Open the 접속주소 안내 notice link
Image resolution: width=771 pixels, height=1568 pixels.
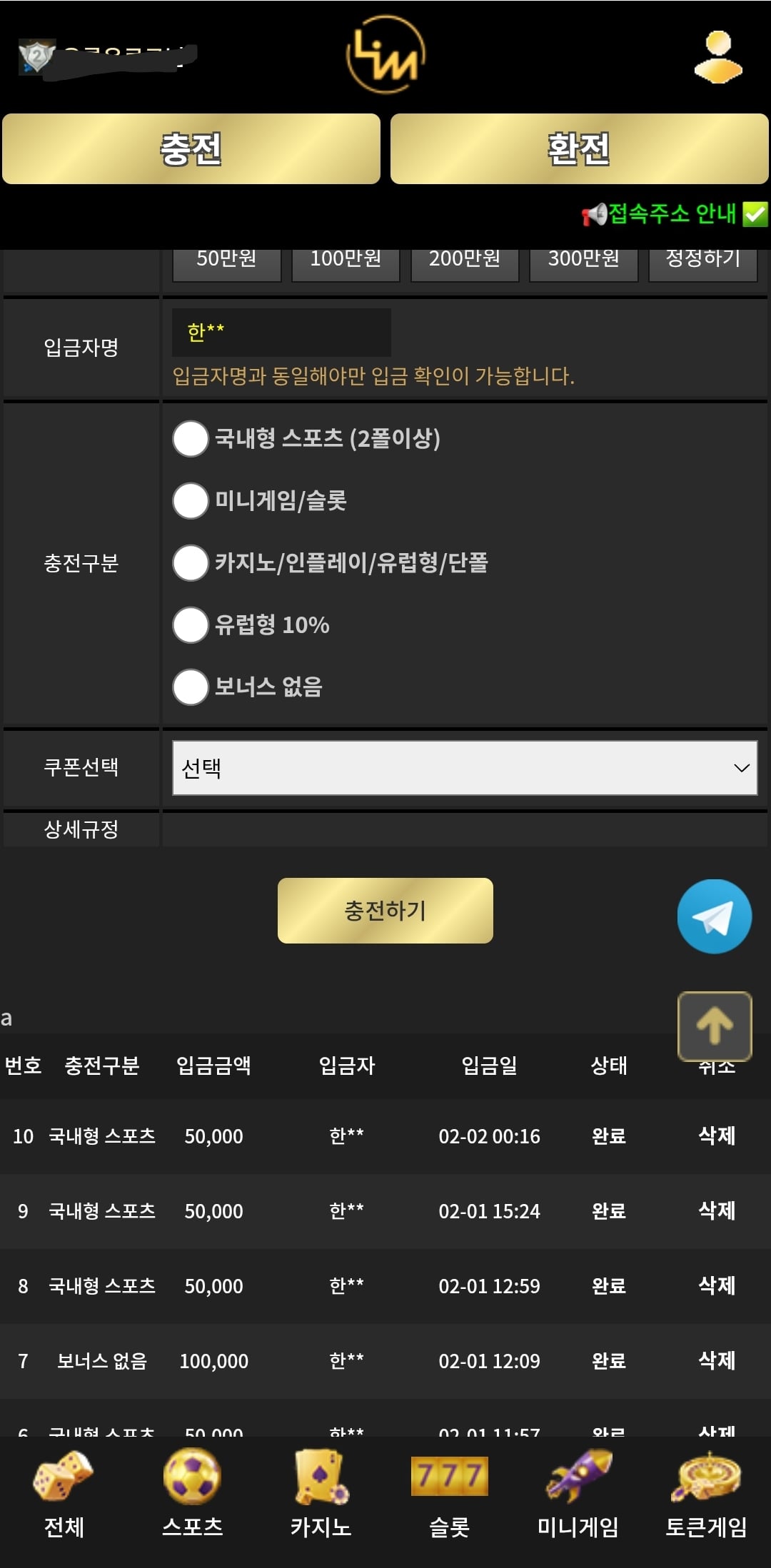[673, 213]
